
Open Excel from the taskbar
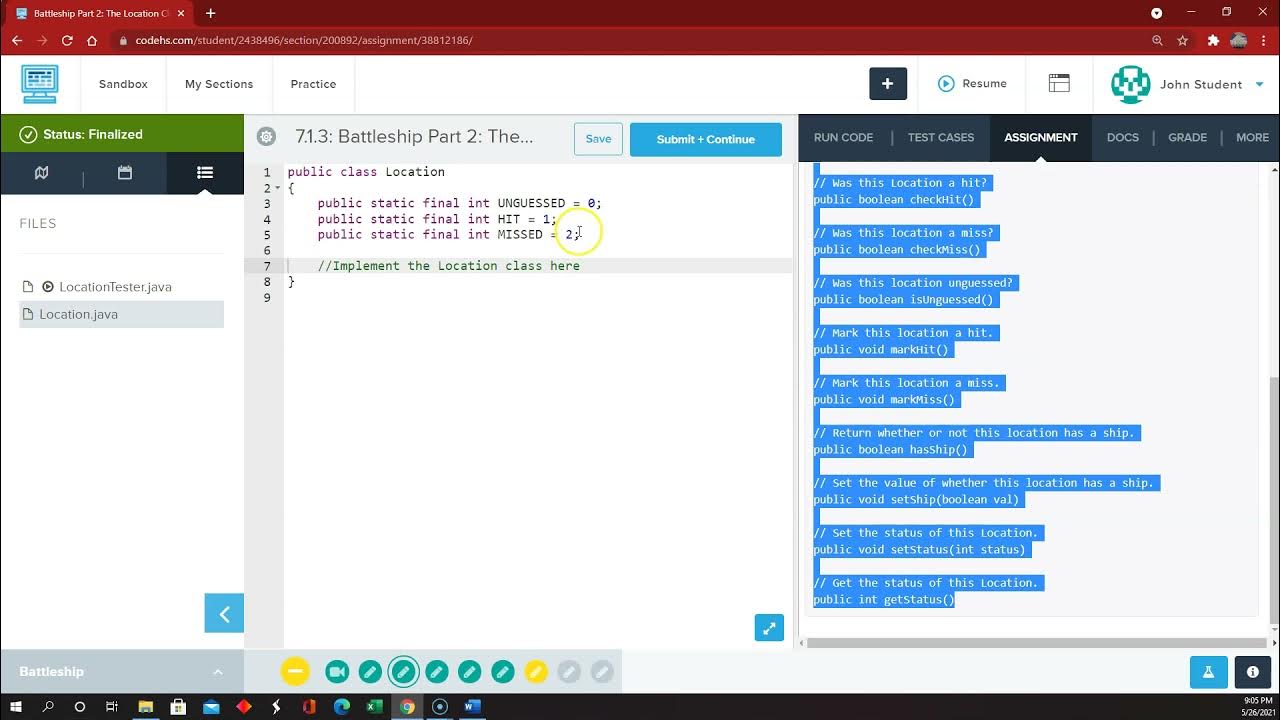[x=374, y=706]
